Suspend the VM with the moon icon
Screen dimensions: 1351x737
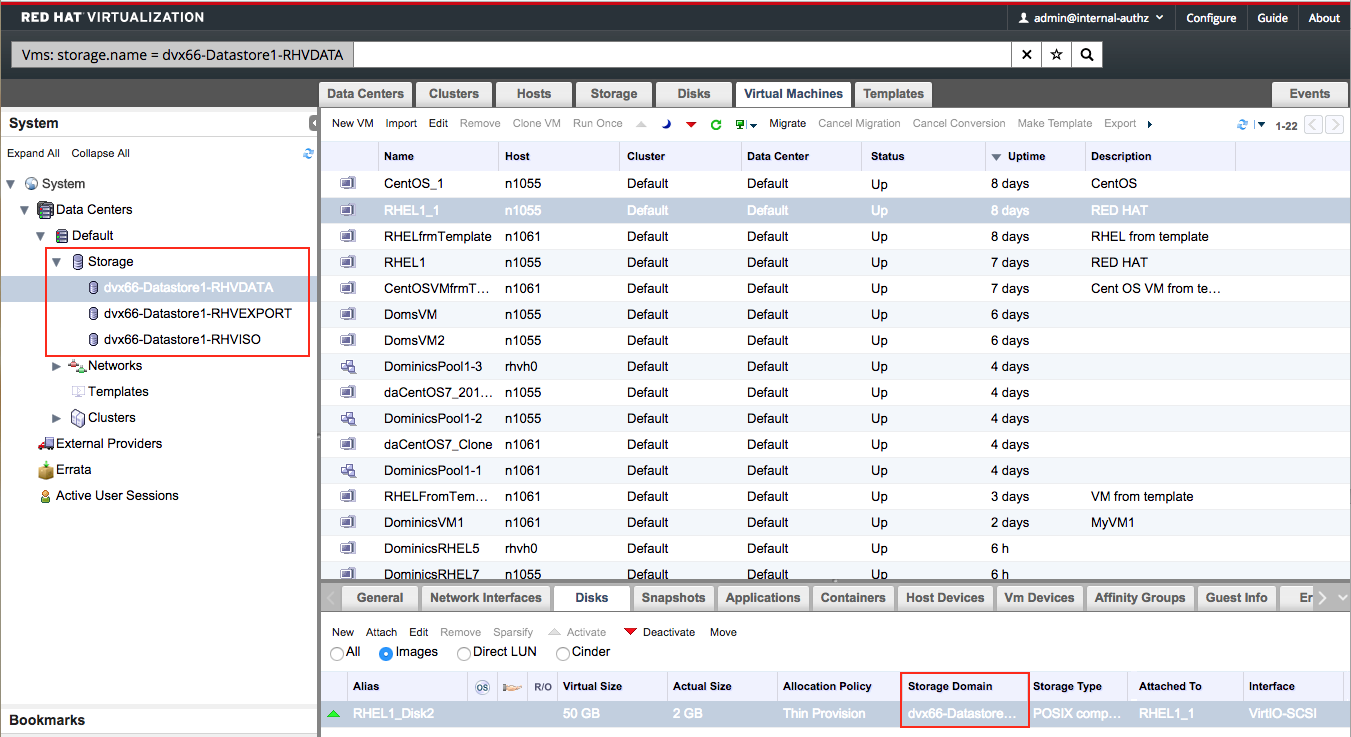point(666,124)
